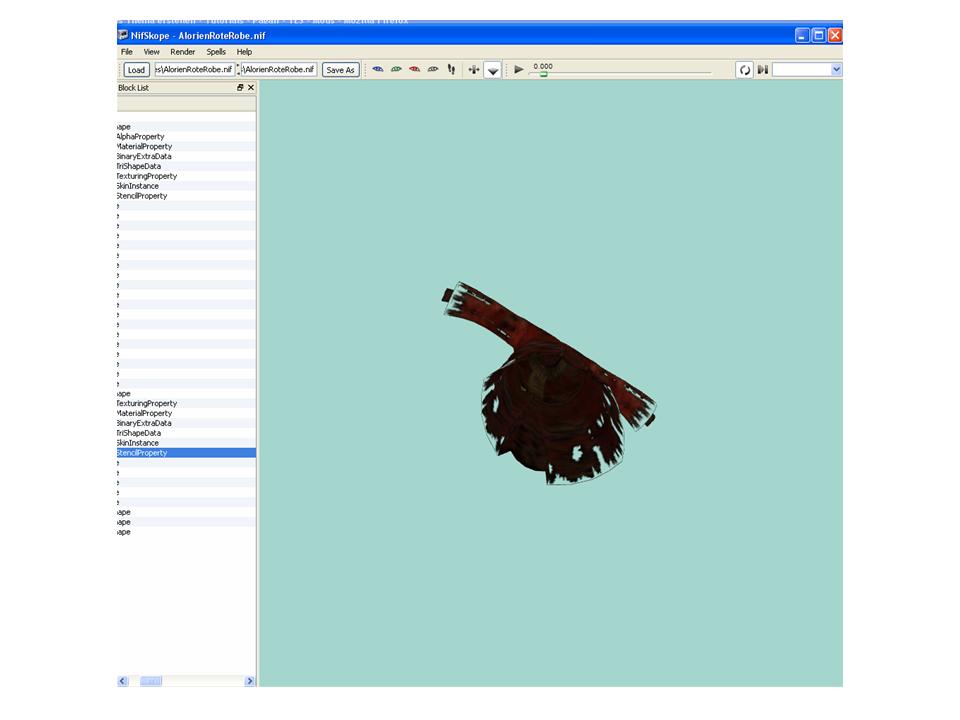Open the animation sequence combo box
The width and height of the screenshot is (960, 720).
[807, 70]
